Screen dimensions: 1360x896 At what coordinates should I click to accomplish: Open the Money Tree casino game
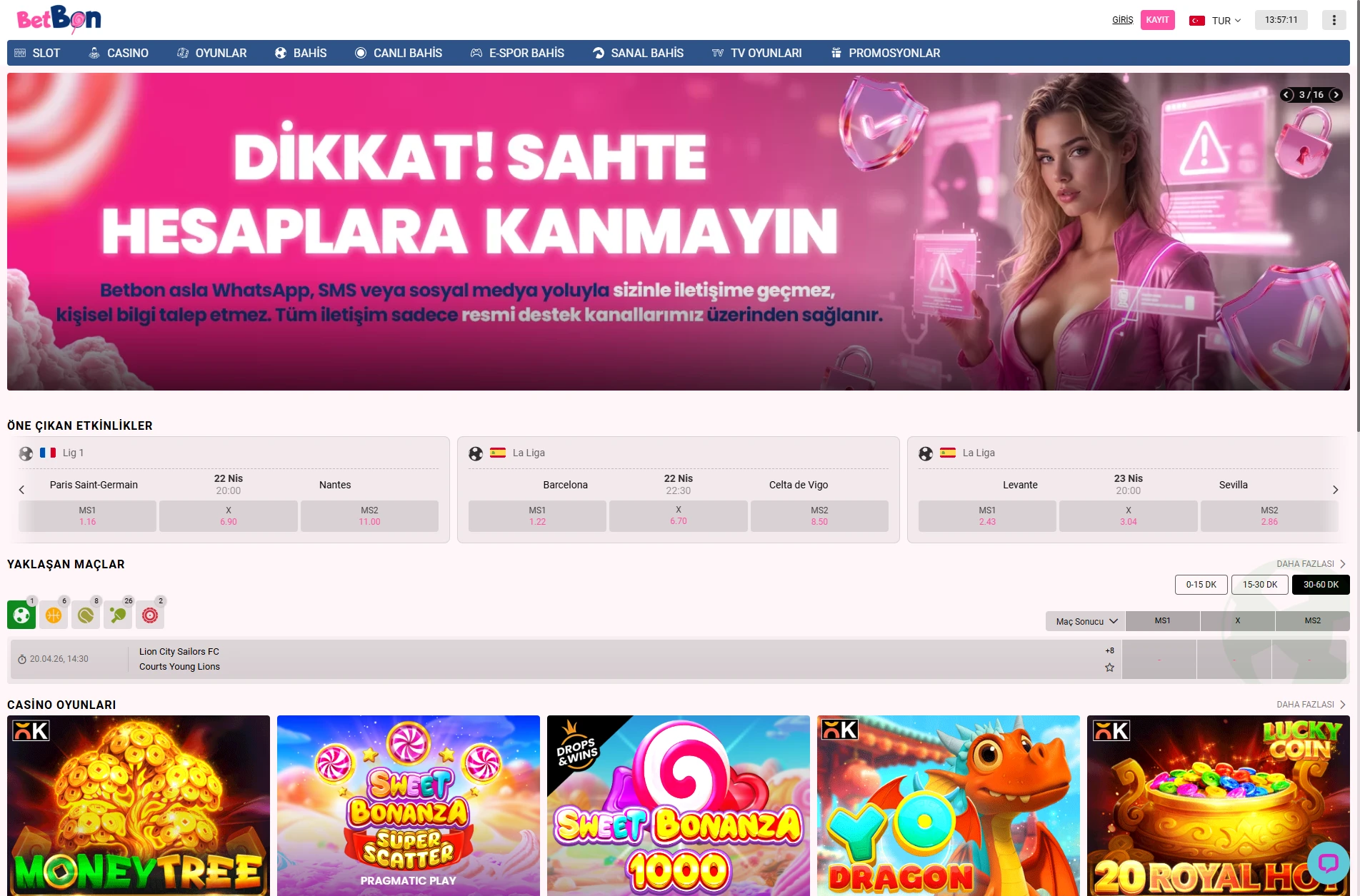click(139, 805)
